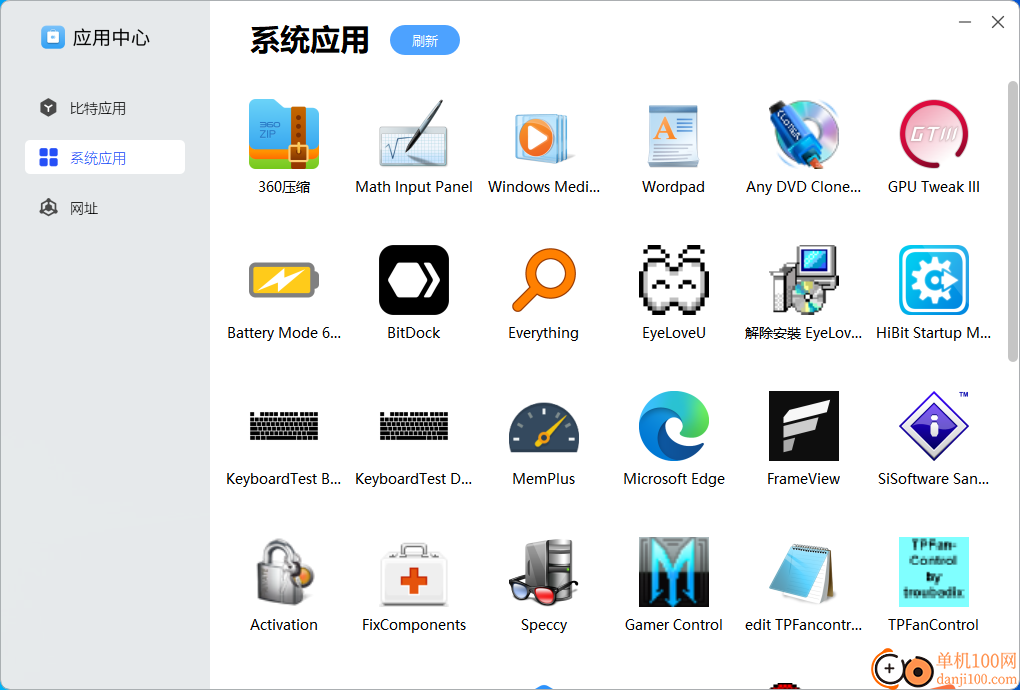Click the 'Activation' label text
The image size is (1020, 690).
(284, 625)
